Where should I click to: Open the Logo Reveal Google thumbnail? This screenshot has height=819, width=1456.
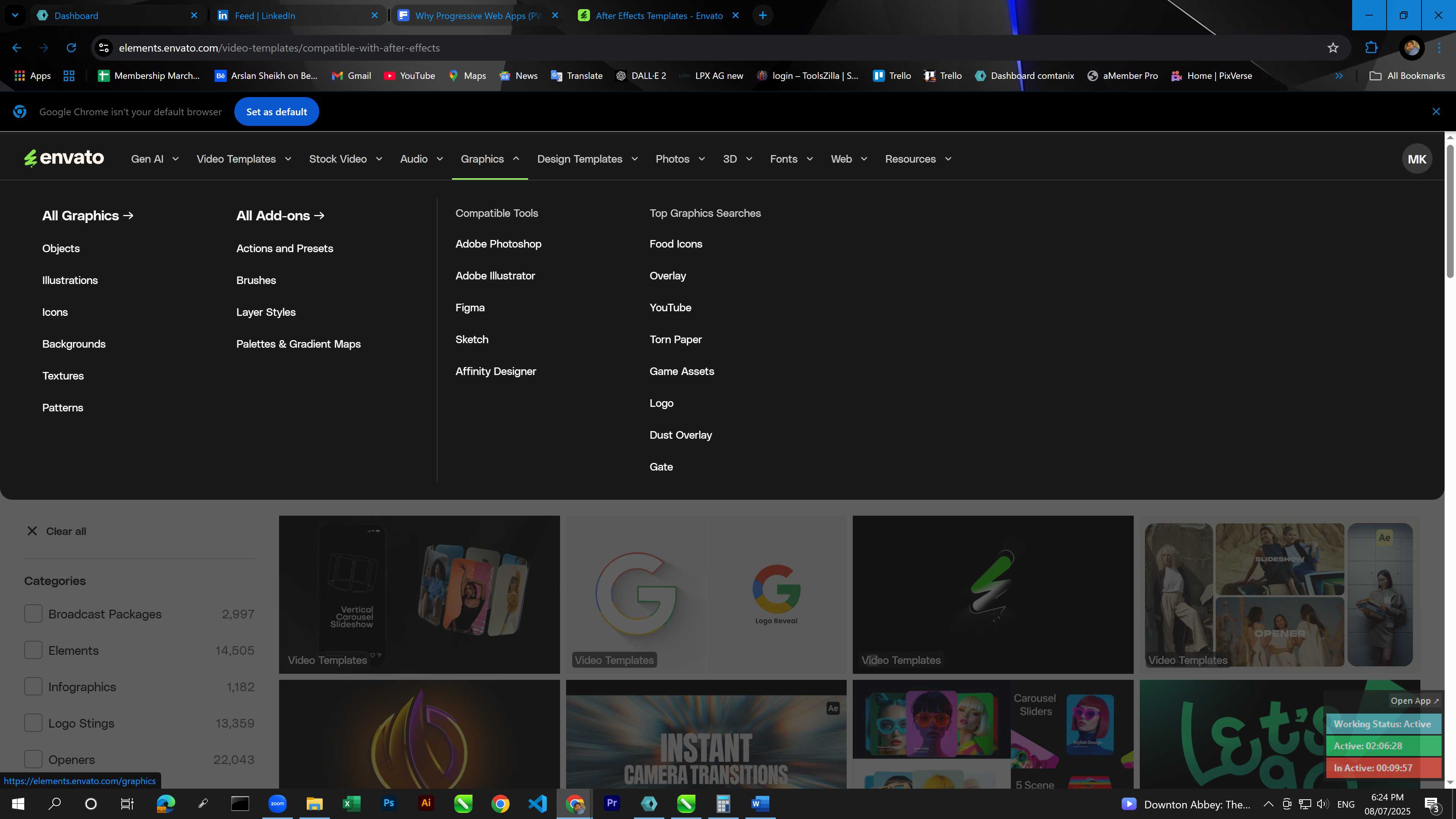(706, 594)
